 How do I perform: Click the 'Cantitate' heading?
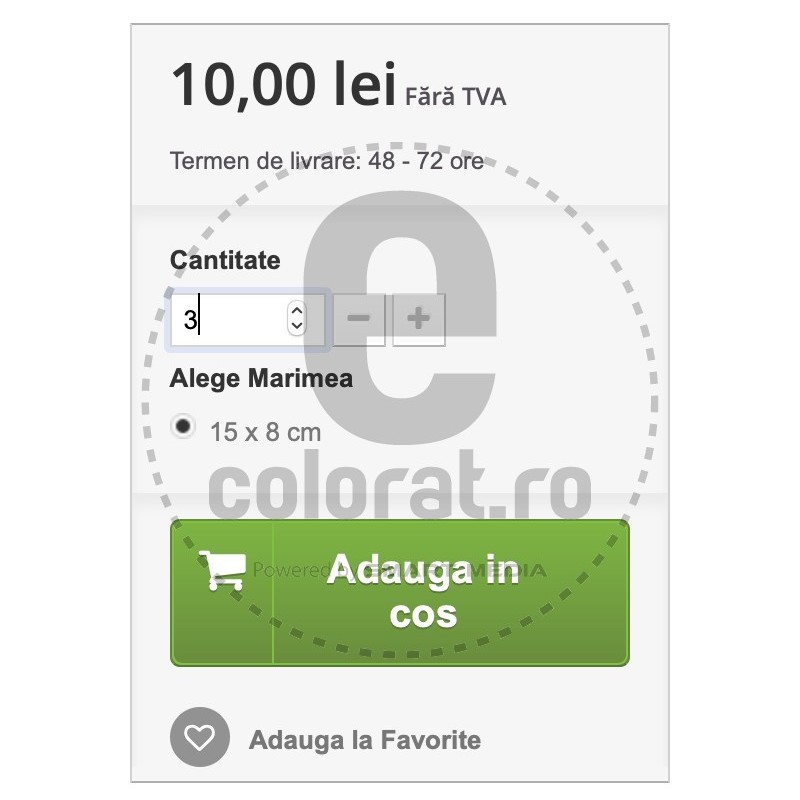pyautogui.click(x=225, y=260)
